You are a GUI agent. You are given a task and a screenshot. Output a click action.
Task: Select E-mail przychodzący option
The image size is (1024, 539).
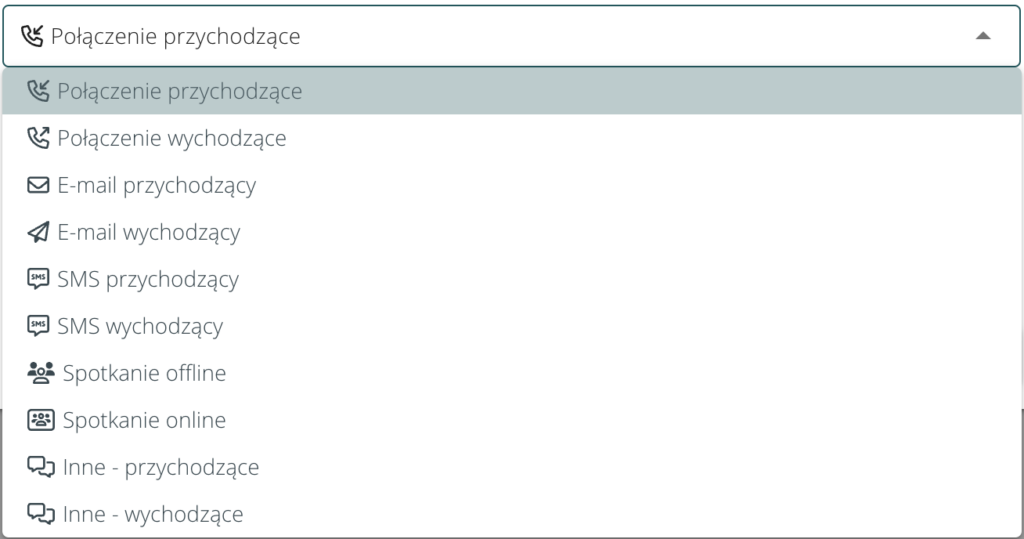(x=157, y=186)
